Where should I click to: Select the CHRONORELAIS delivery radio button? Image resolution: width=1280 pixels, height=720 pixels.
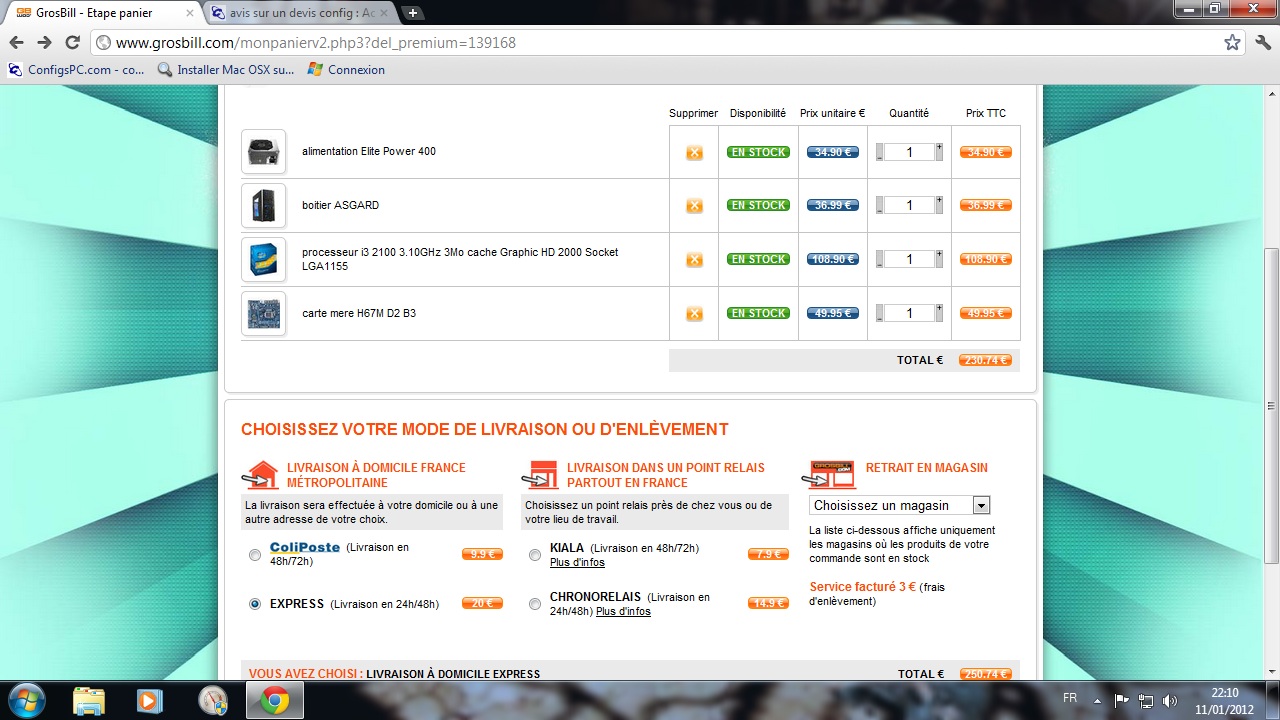535,604
